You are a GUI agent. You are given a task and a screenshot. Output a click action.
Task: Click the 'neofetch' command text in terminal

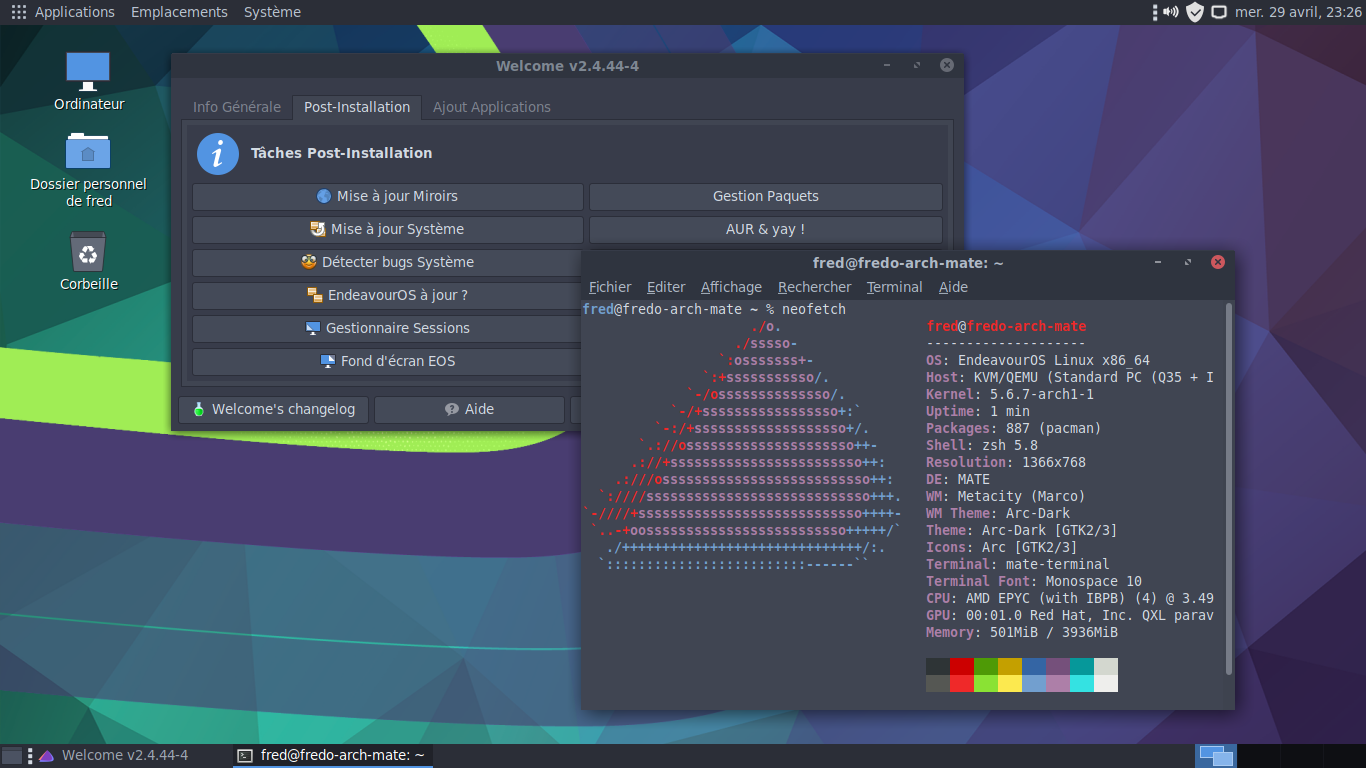coord(814,309)
